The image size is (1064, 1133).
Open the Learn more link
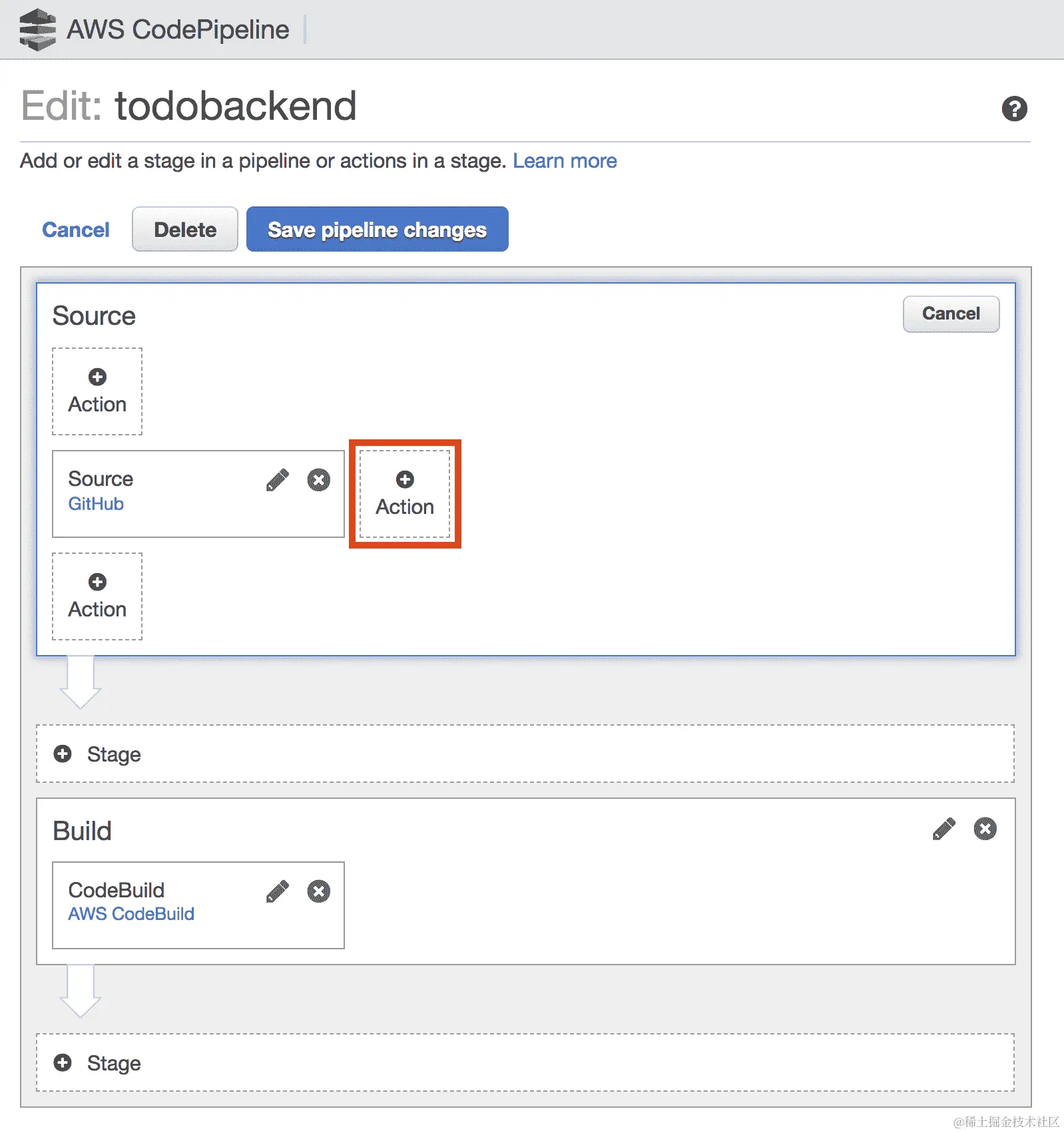(x=565, y=161)
